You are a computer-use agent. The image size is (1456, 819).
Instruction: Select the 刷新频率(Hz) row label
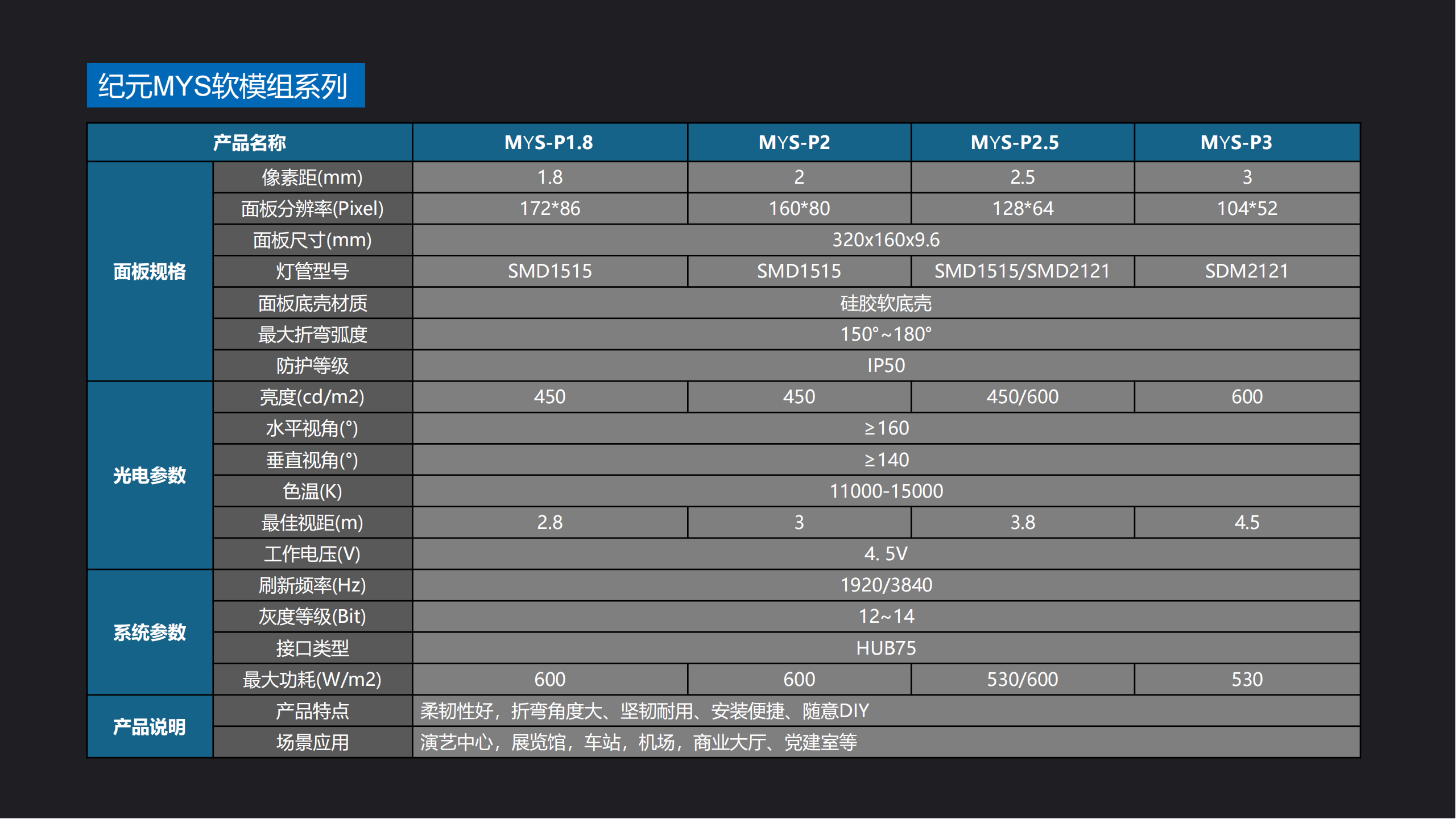click(312, 585)
